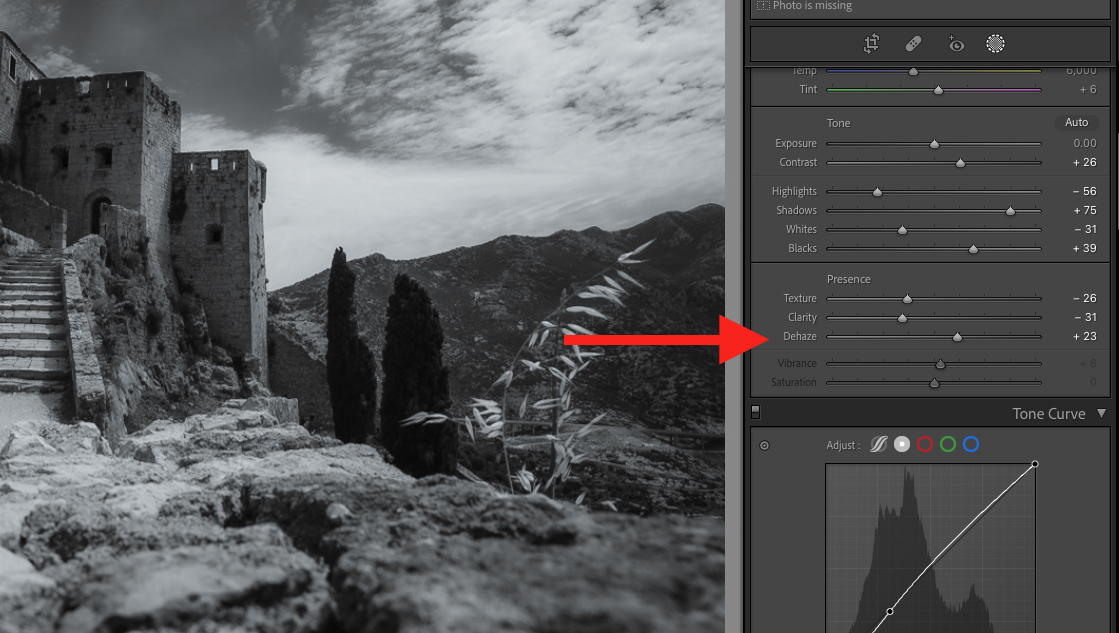Click the Photo is missing notice
Image resolution: width=1119 pixels, height=633 pixels.
pos(804,6)
